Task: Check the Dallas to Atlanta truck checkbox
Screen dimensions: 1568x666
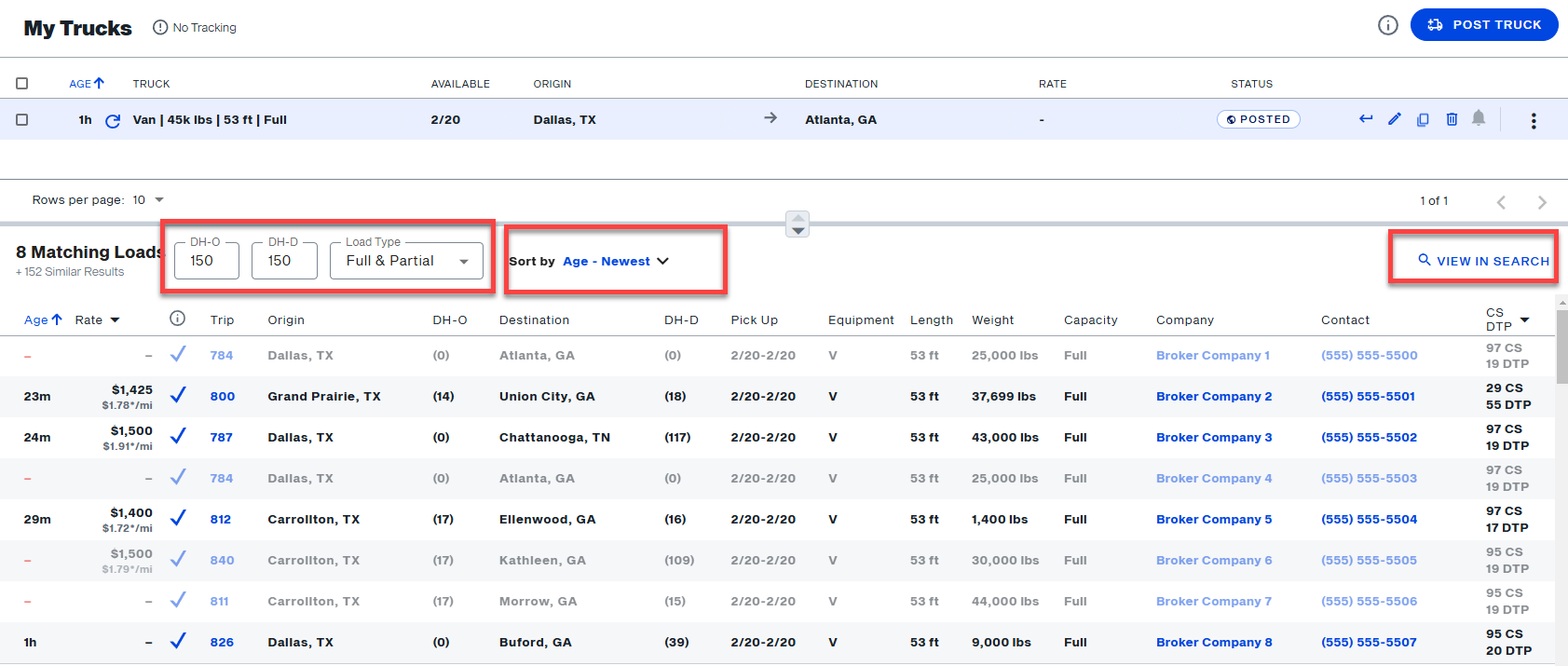Action: (22, 120)
